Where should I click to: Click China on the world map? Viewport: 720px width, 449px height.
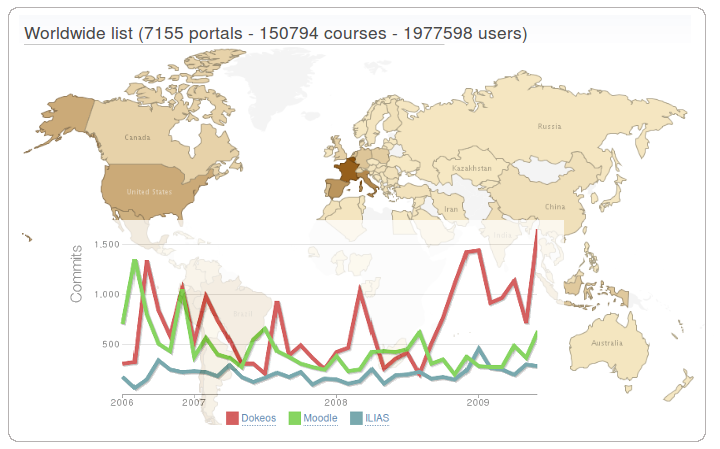click(x=553, y=205)
